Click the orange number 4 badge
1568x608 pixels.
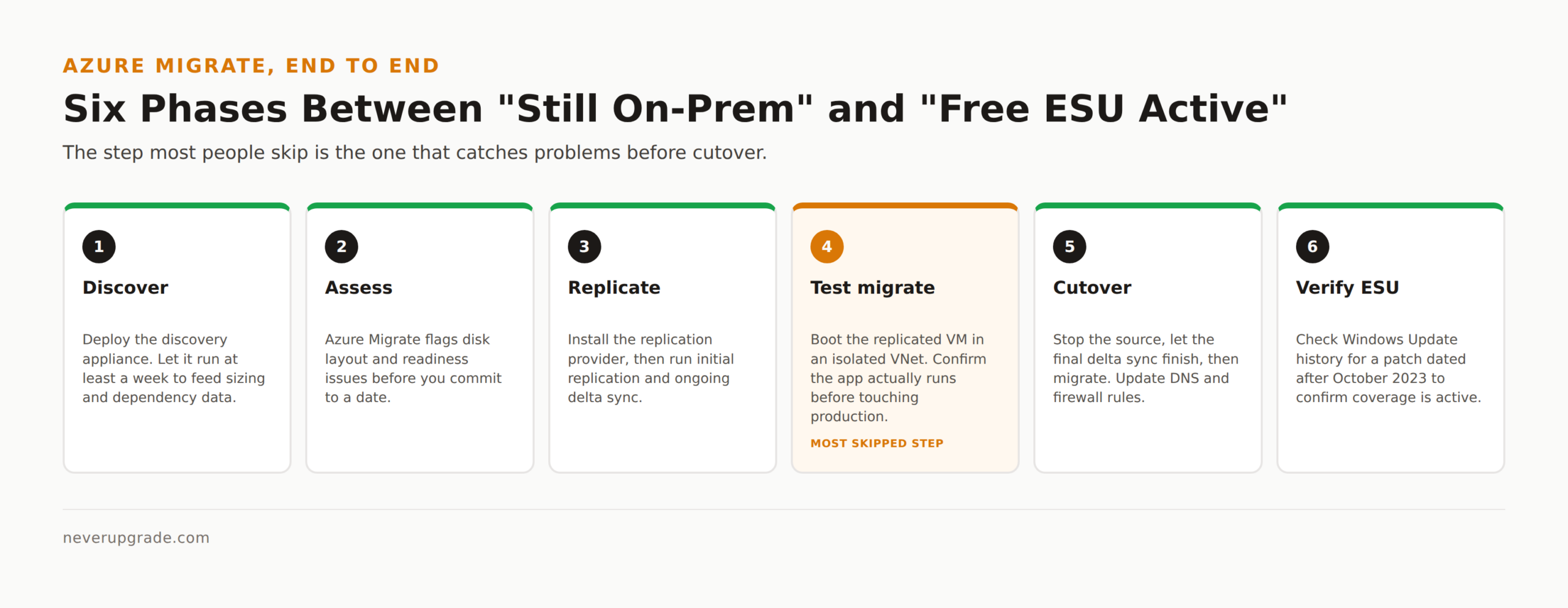click(x=827, y=246)
